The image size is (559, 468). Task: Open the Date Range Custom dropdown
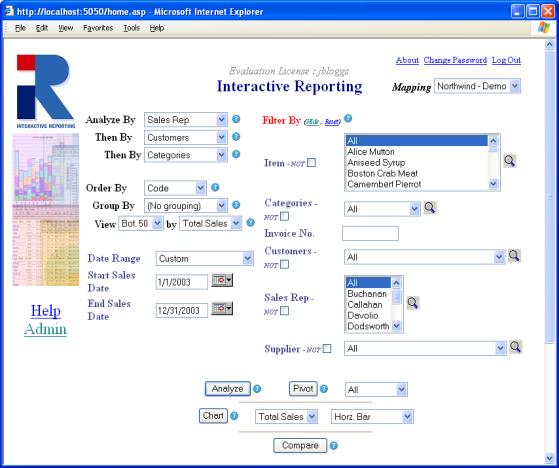click(205, 259)
